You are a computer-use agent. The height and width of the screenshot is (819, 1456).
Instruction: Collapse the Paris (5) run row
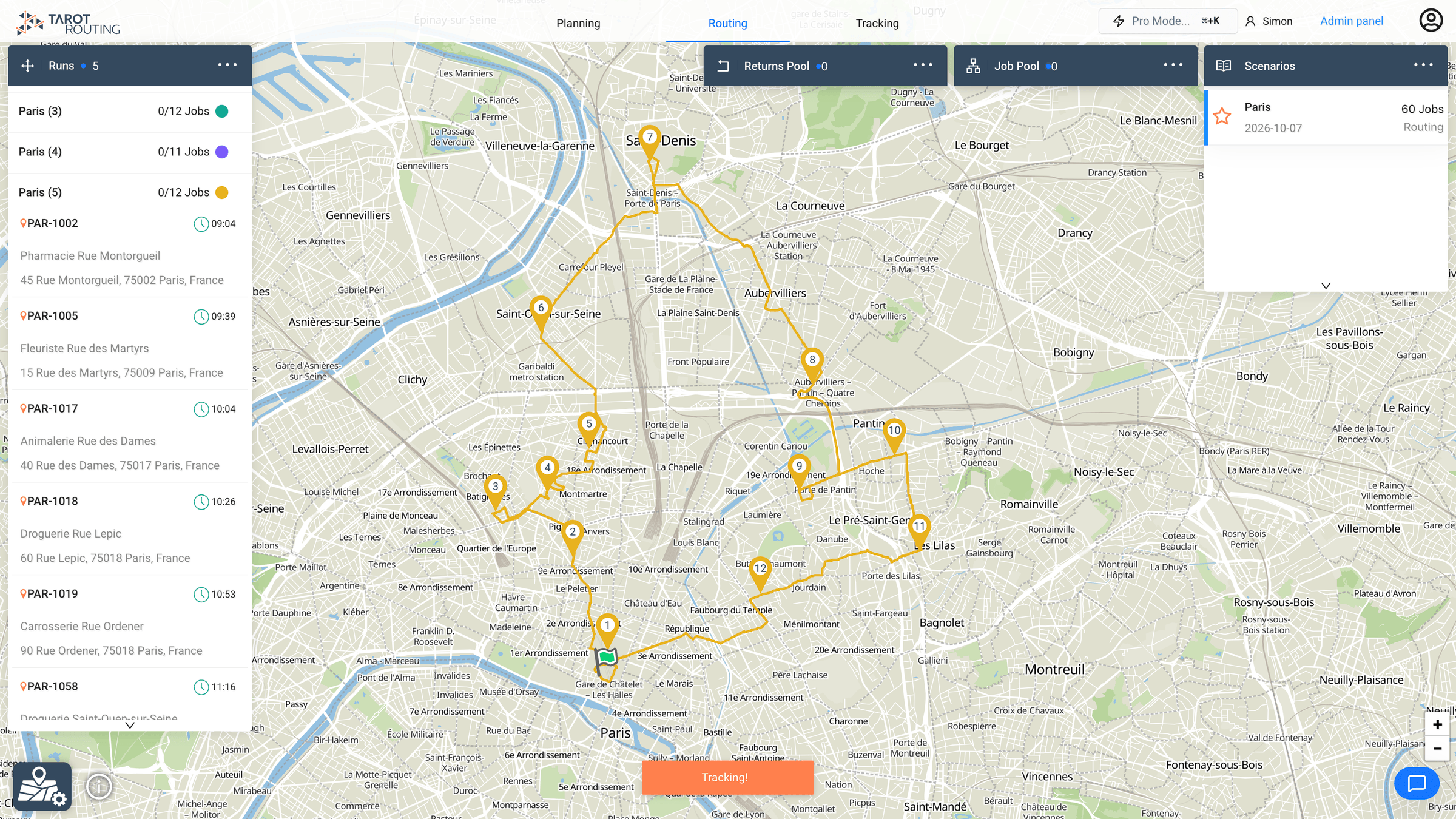130,192
